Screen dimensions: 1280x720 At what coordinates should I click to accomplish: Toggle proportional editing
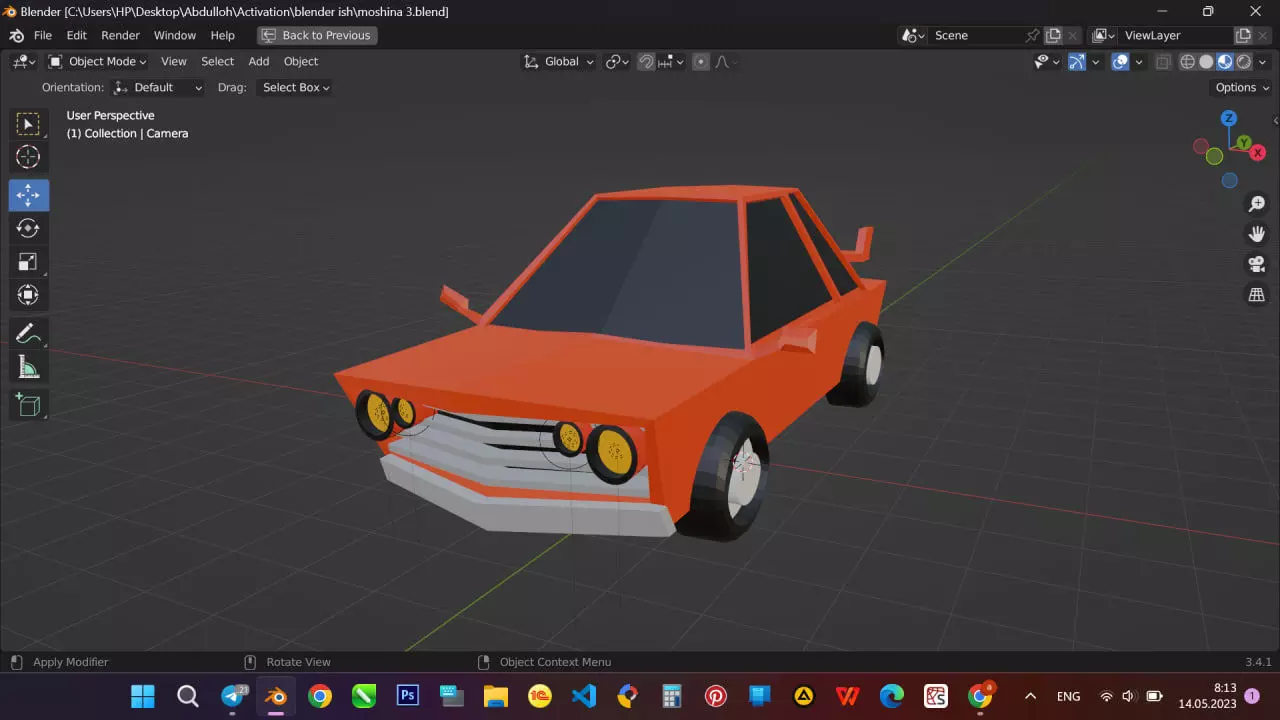click(x=701, y=61)
